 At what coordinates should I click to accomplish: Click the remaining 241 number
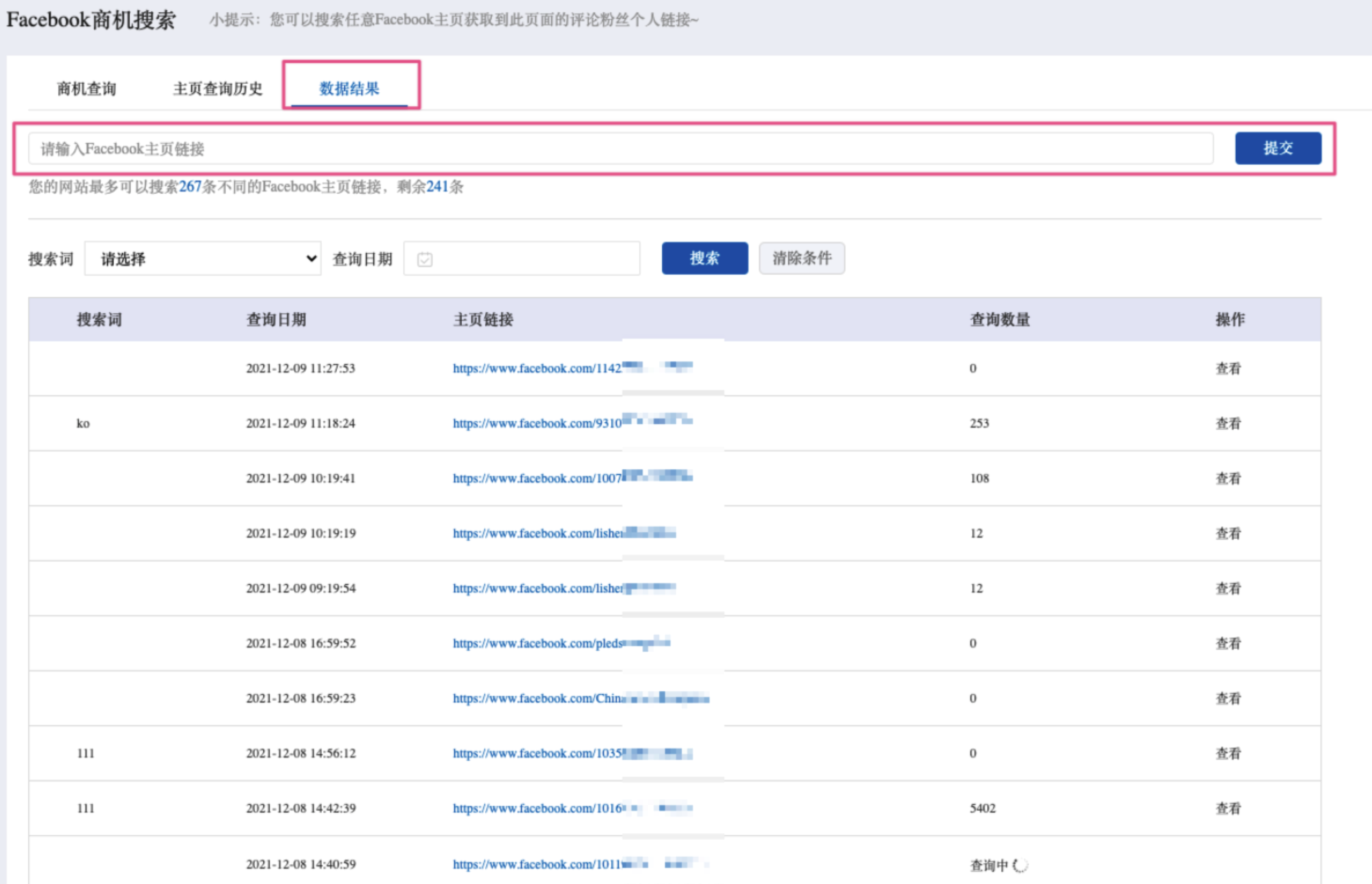pos(437,187)
